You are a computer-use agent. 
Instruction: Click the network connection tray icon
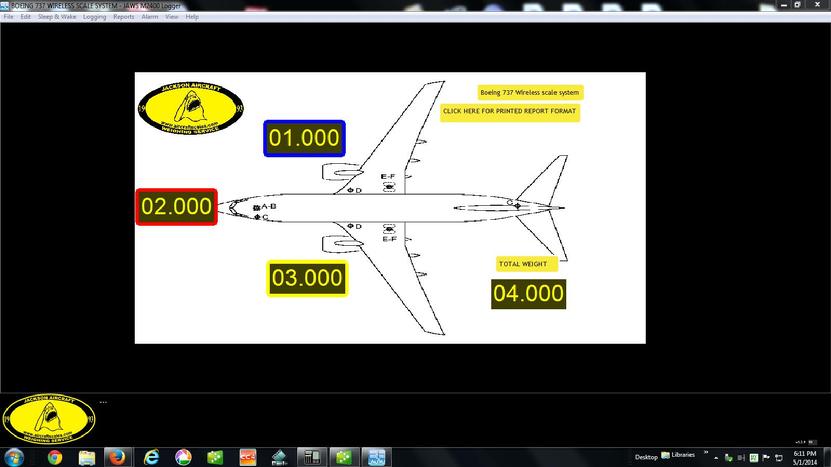click(779, 457)
